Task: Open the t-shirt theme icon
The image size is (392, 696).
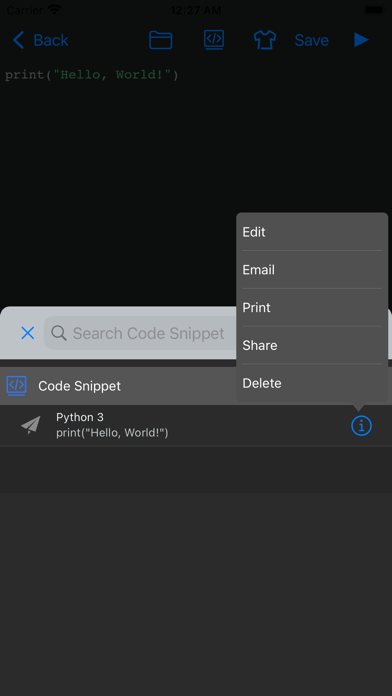Action: pyautogui.click(x=265, y=40)
